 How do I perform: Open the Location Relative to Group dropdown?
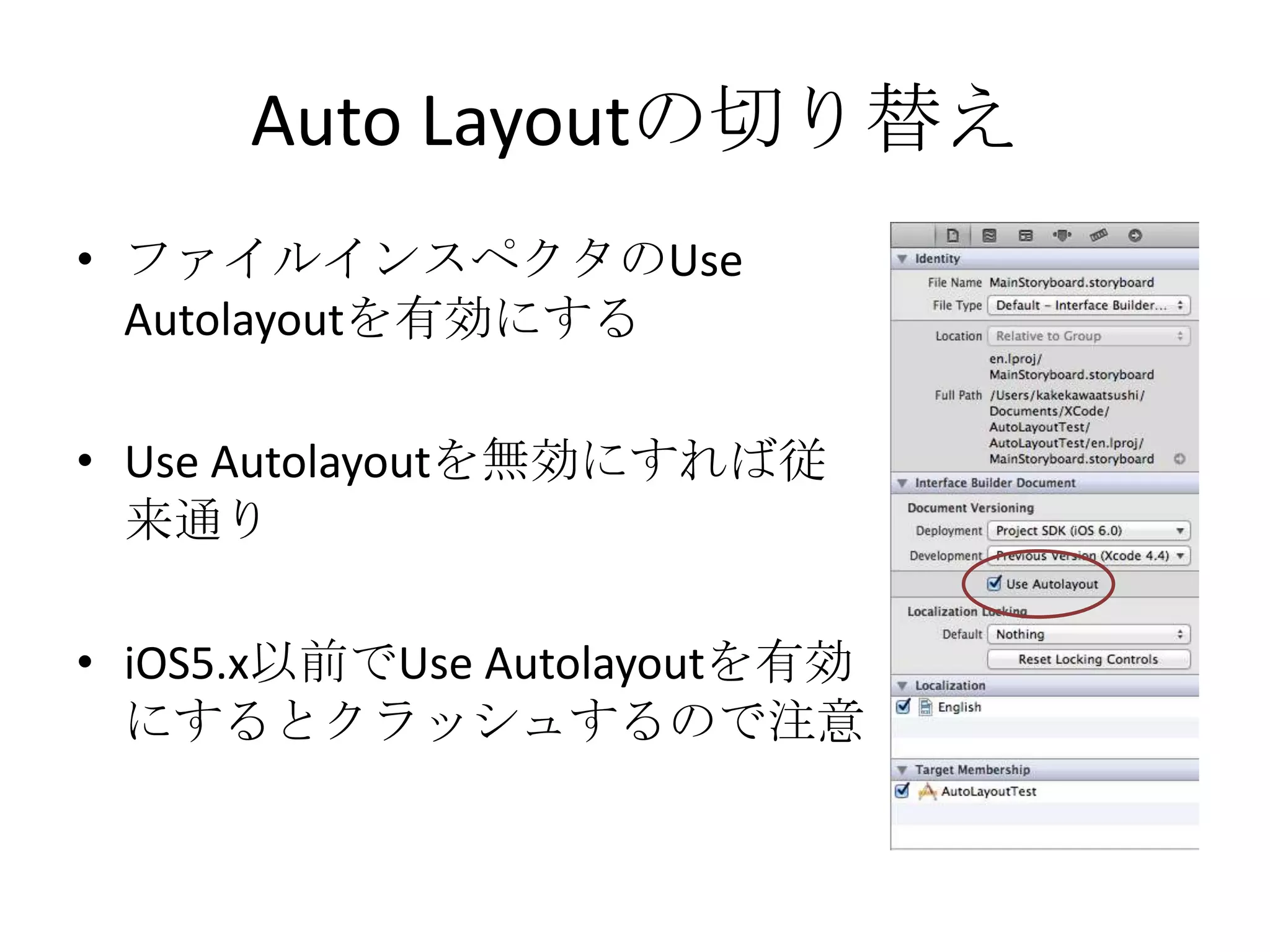pos(1089,336)
